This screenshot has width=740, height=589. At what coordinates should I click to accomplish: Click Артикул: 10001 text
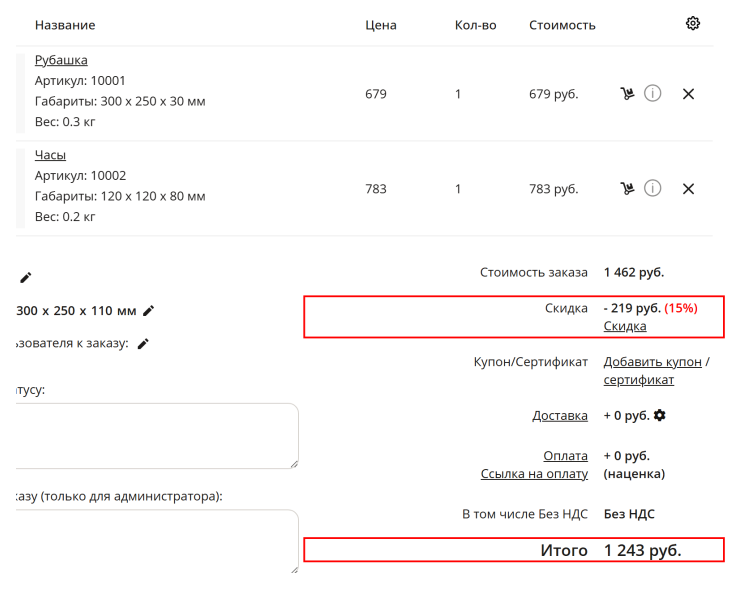click(x=80, y=81)
